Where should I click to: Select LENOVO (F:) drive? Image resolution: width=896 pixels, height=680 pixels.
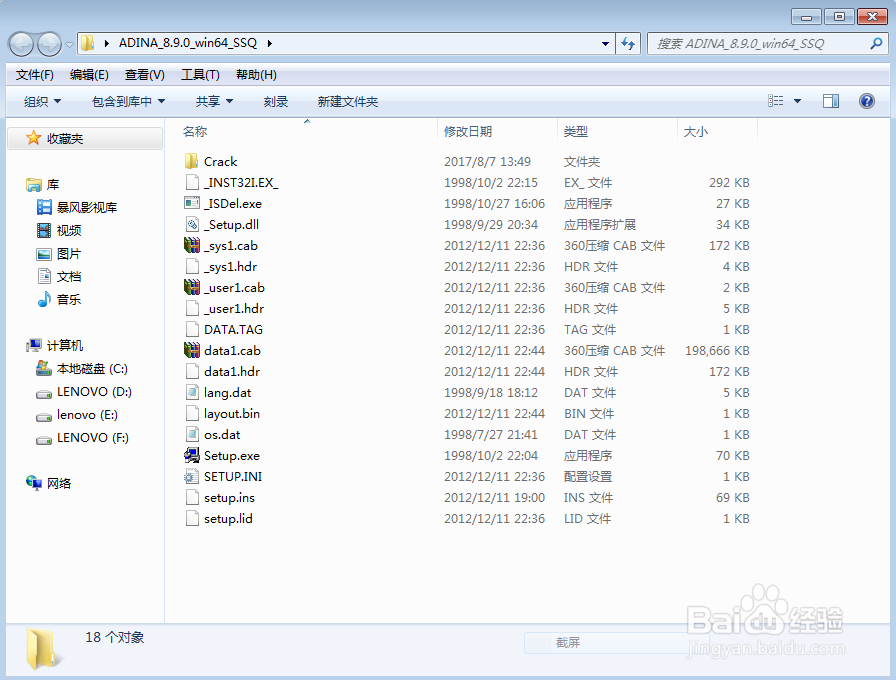[93, 437]
